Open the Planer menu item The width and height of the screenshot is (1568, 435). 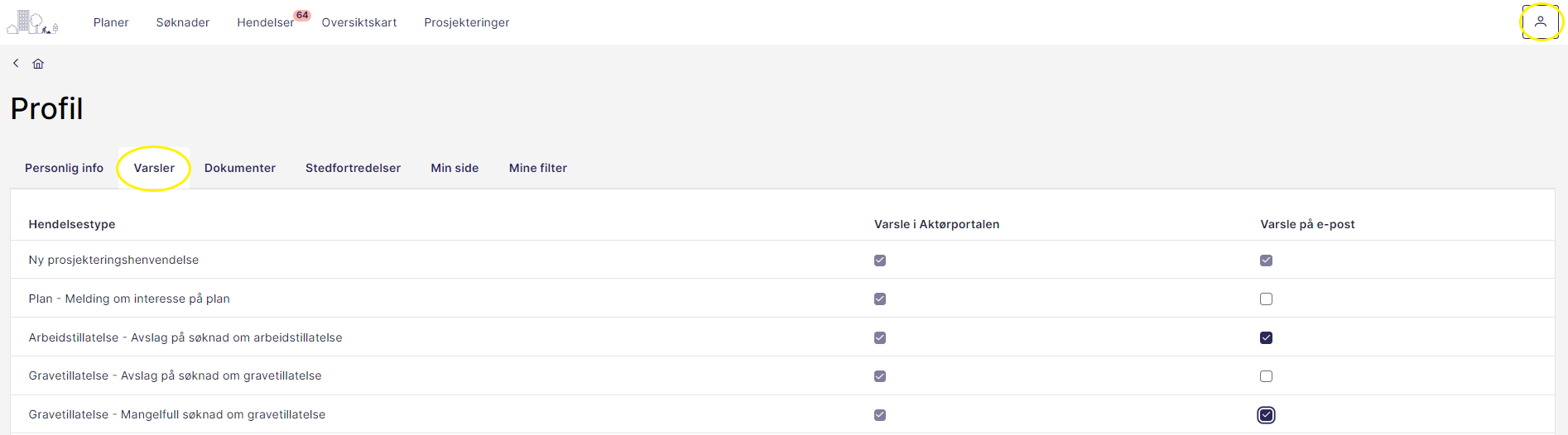click(111, 22)
